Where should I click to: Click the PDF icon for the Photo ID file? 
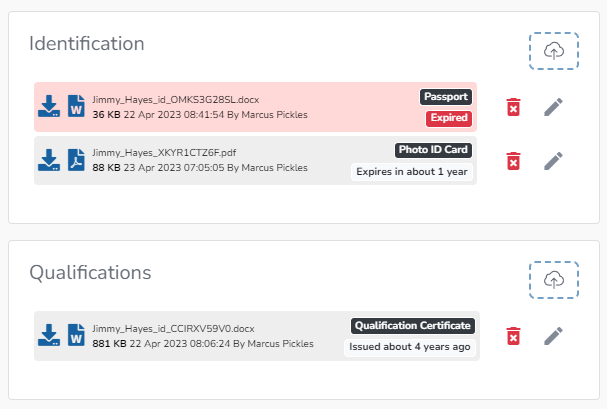77,160
